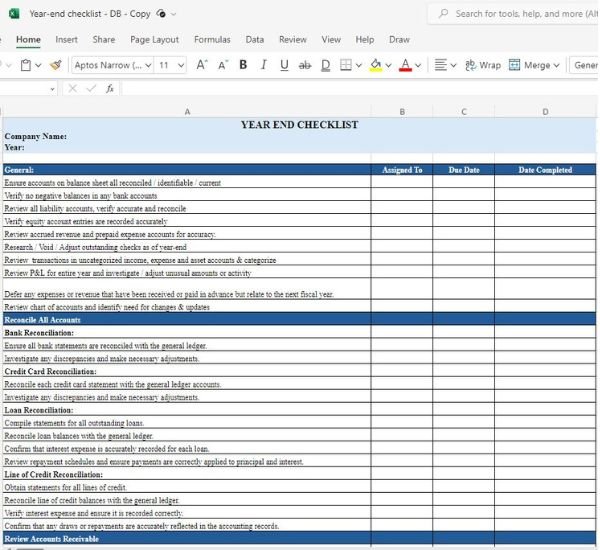600x550 pixels.
Task: Click the Borders grid icon
Action: [346, 65]
